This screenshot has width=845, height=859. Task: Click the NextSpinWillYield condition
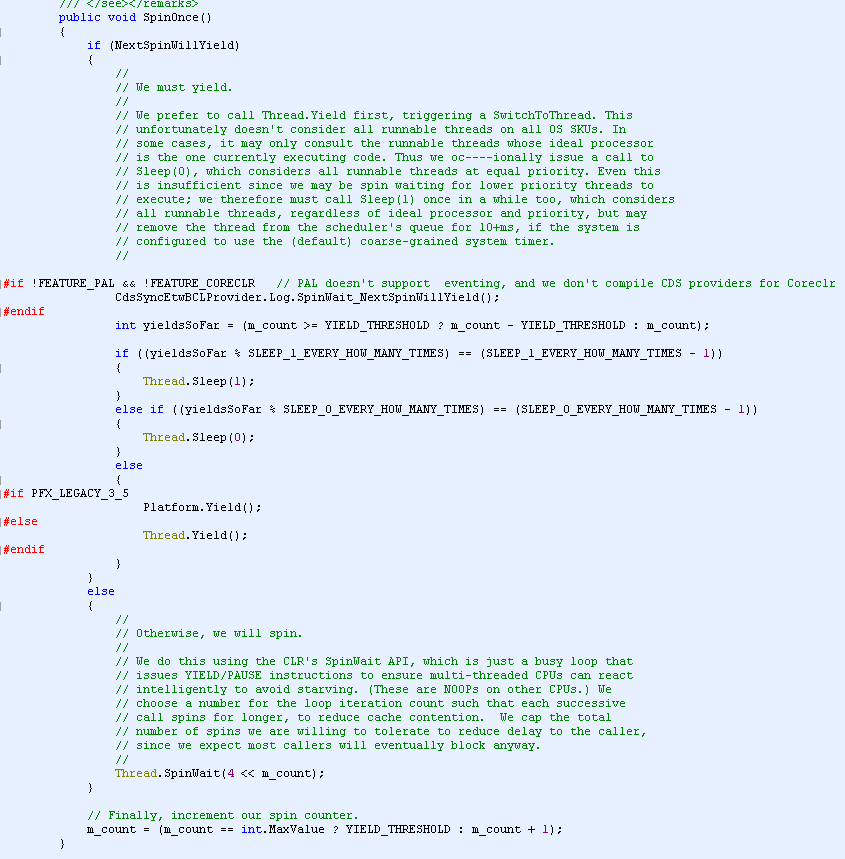[x=174, y=45]
